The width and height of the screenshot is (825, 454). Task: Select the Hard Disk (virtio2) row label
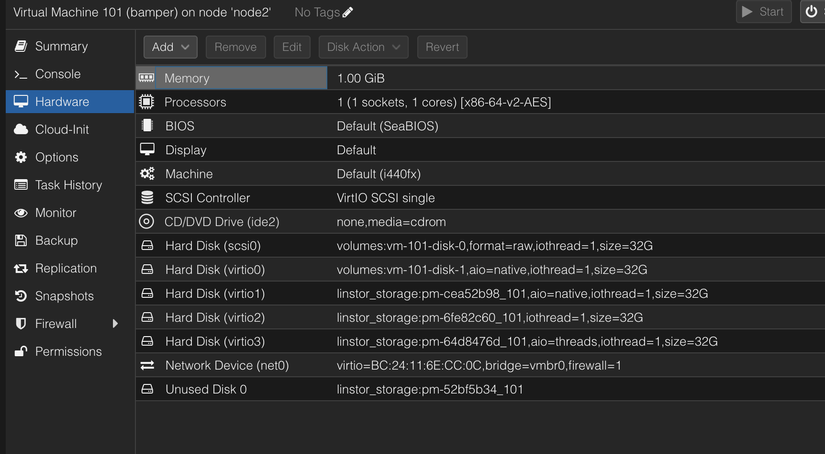(x=215, y=318)
